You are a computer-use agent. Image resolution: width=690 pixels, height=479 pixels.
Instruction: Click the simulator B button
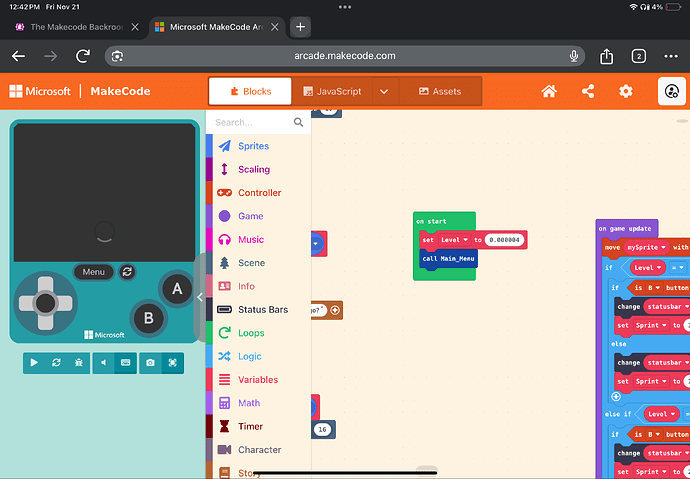(x=149, y=318)
